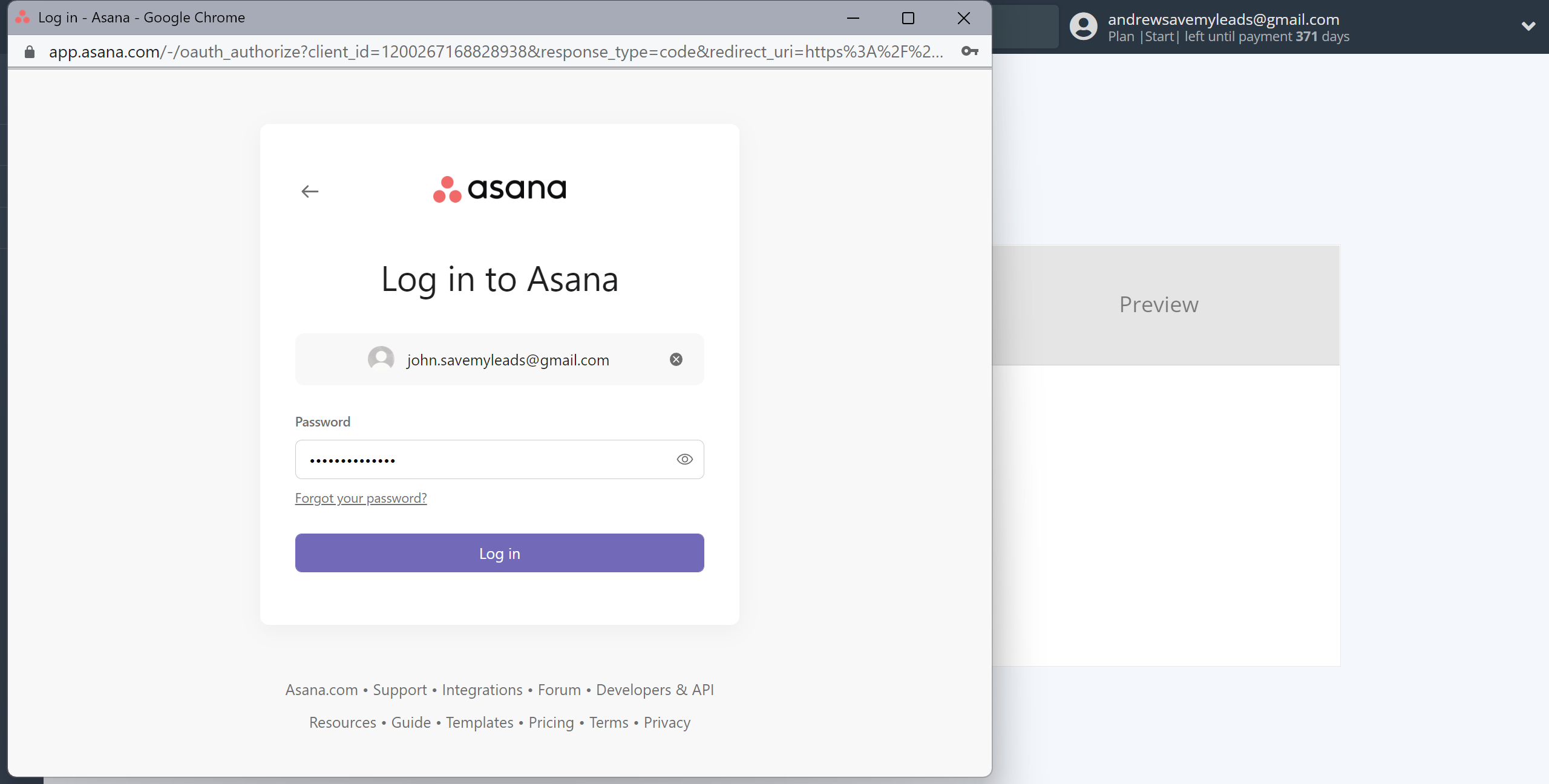The width and height of the screenshot is (1549, 784).
Task: Open Support footer link
Action: (x=400, y=690)
